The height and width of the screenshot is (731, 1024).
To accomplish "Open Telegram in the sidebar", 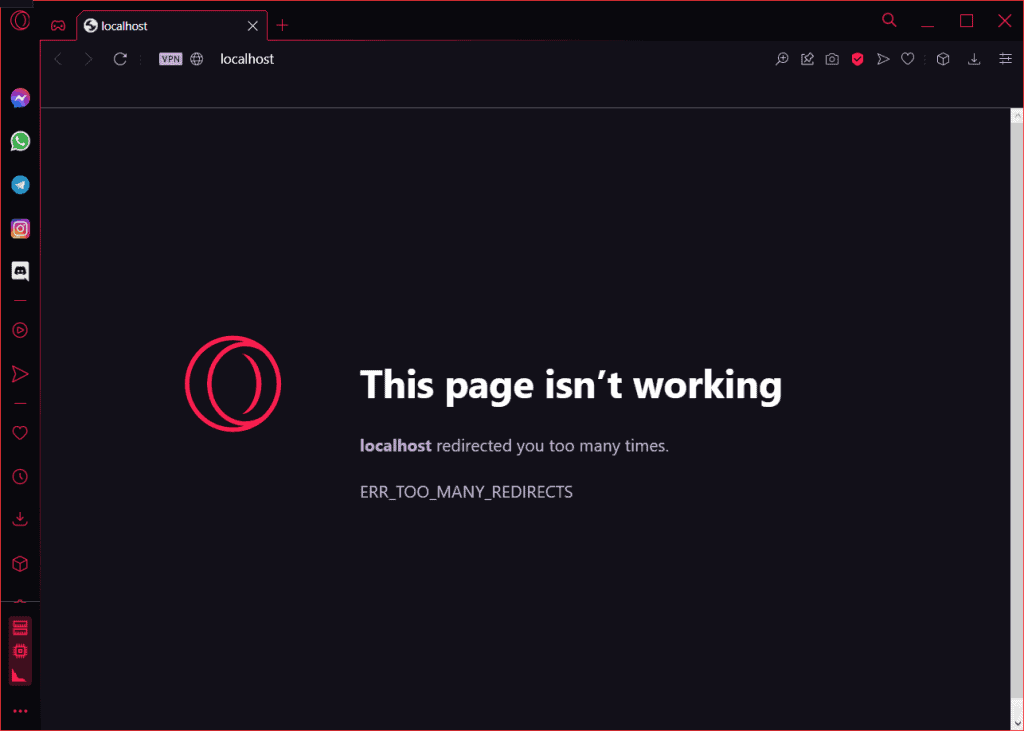I will [20, 185].
